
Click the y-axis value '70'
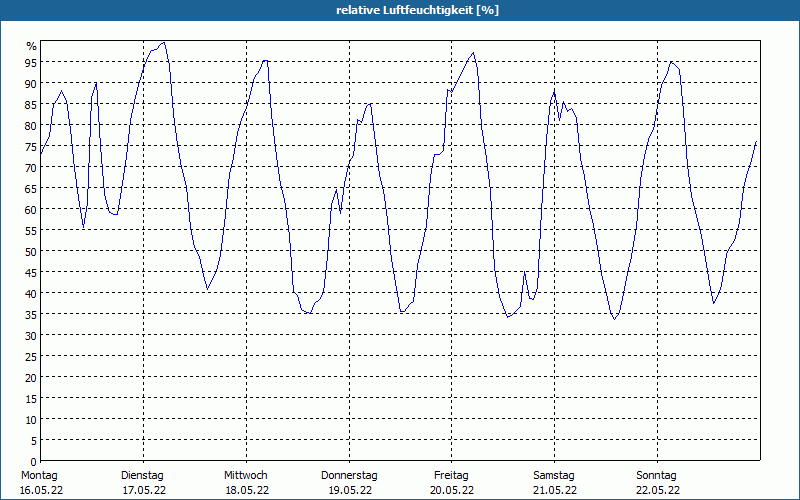tap(31, 168)
